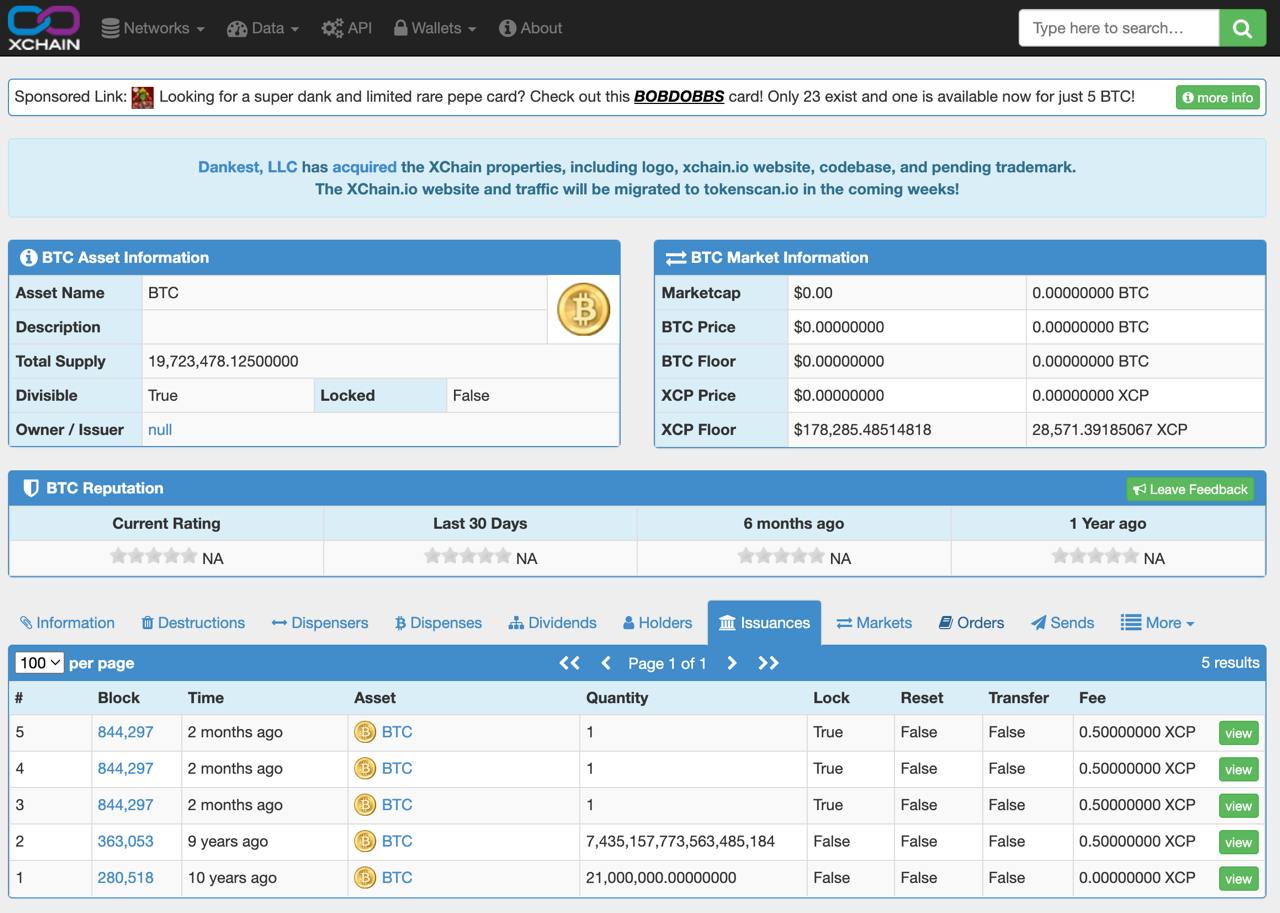Switch to the Dividends tab
Viewport: 1280px width, 913px height.
click(552, 622)
